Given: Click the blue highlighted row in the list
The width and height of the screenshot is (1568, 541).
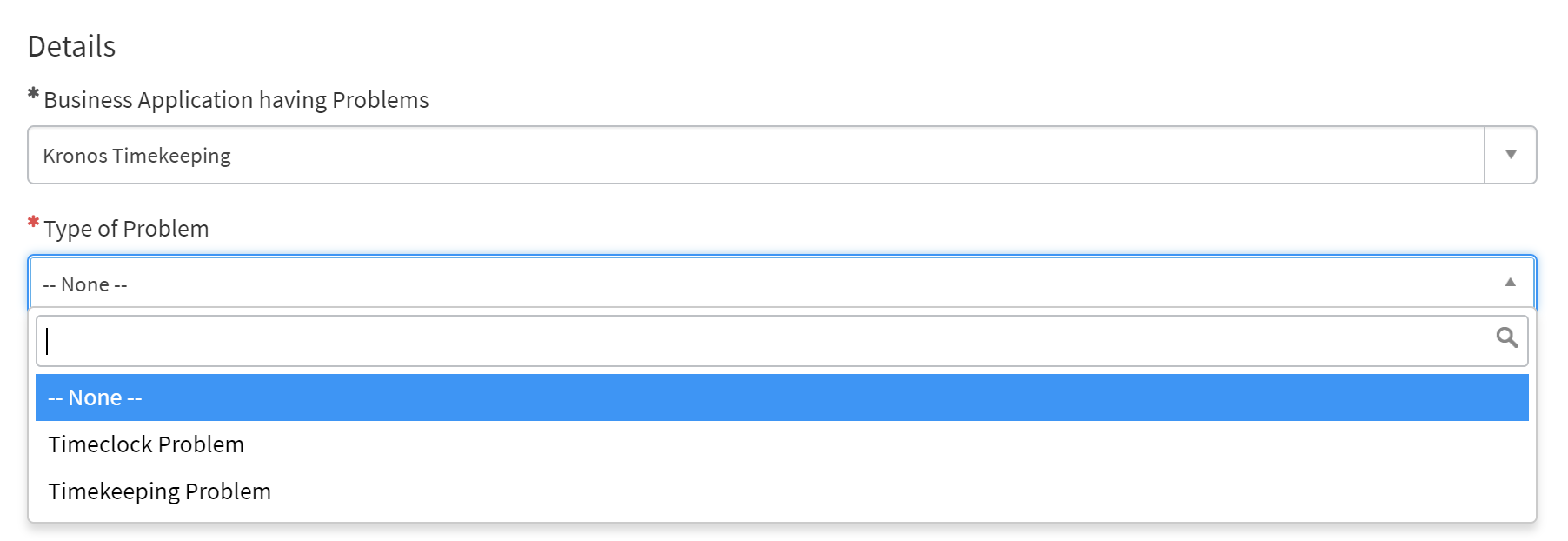Looking at the screenshot, I should (x=782, y=397).
